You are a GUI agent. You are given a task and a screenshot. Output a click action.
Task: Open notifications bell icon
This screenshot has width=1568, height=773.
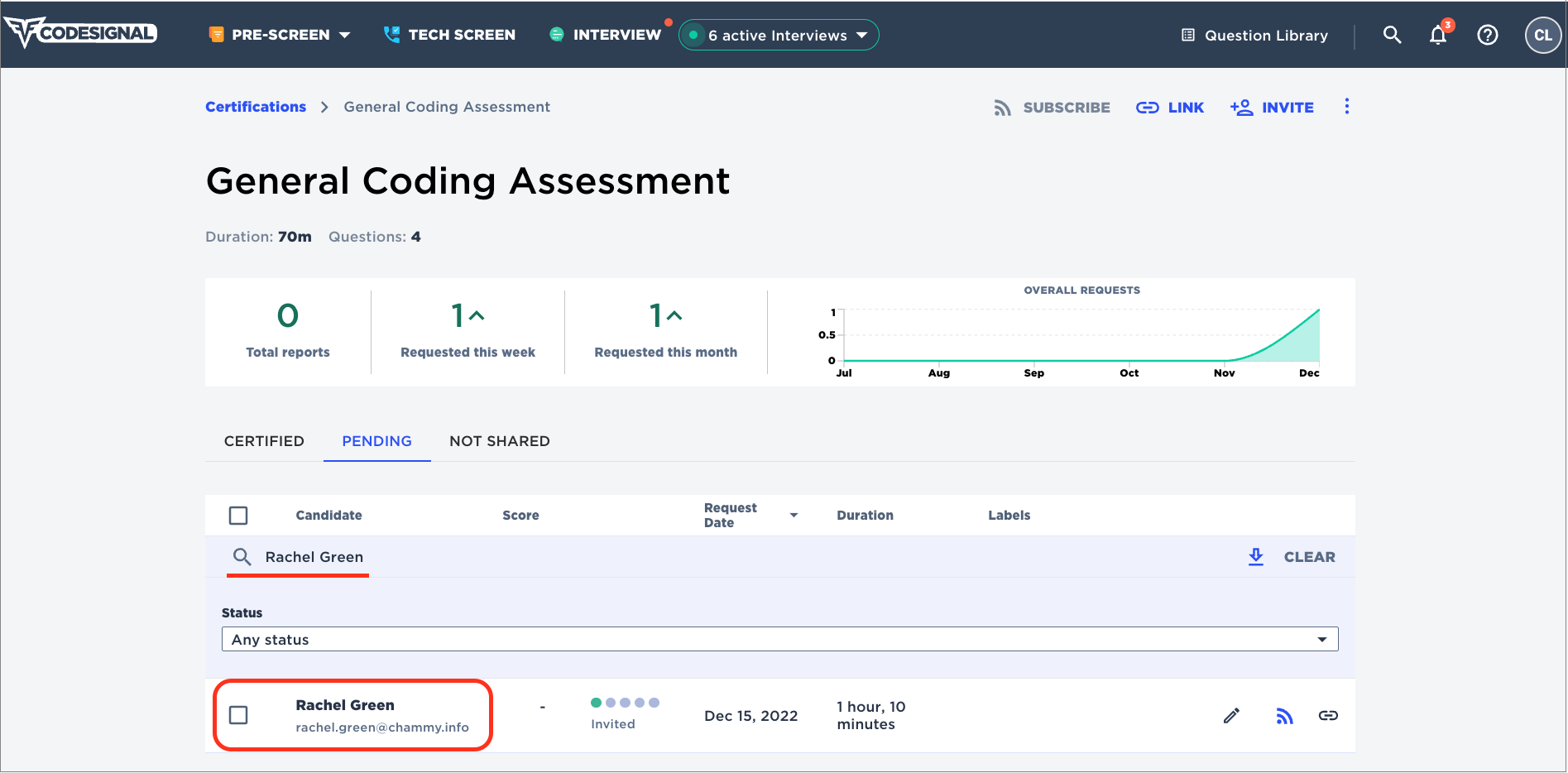pyautogui.click(x=1438, y=35)
